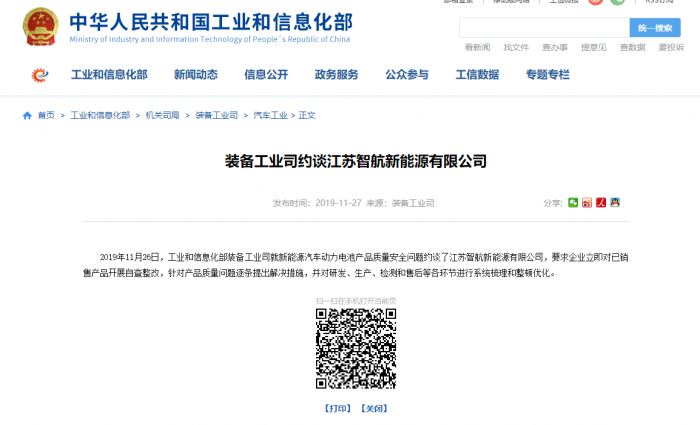Screen dimensions: 700x425
Task: Click the caption 扫一扫在手机打开当前页
Action: [x=356, y=301]
